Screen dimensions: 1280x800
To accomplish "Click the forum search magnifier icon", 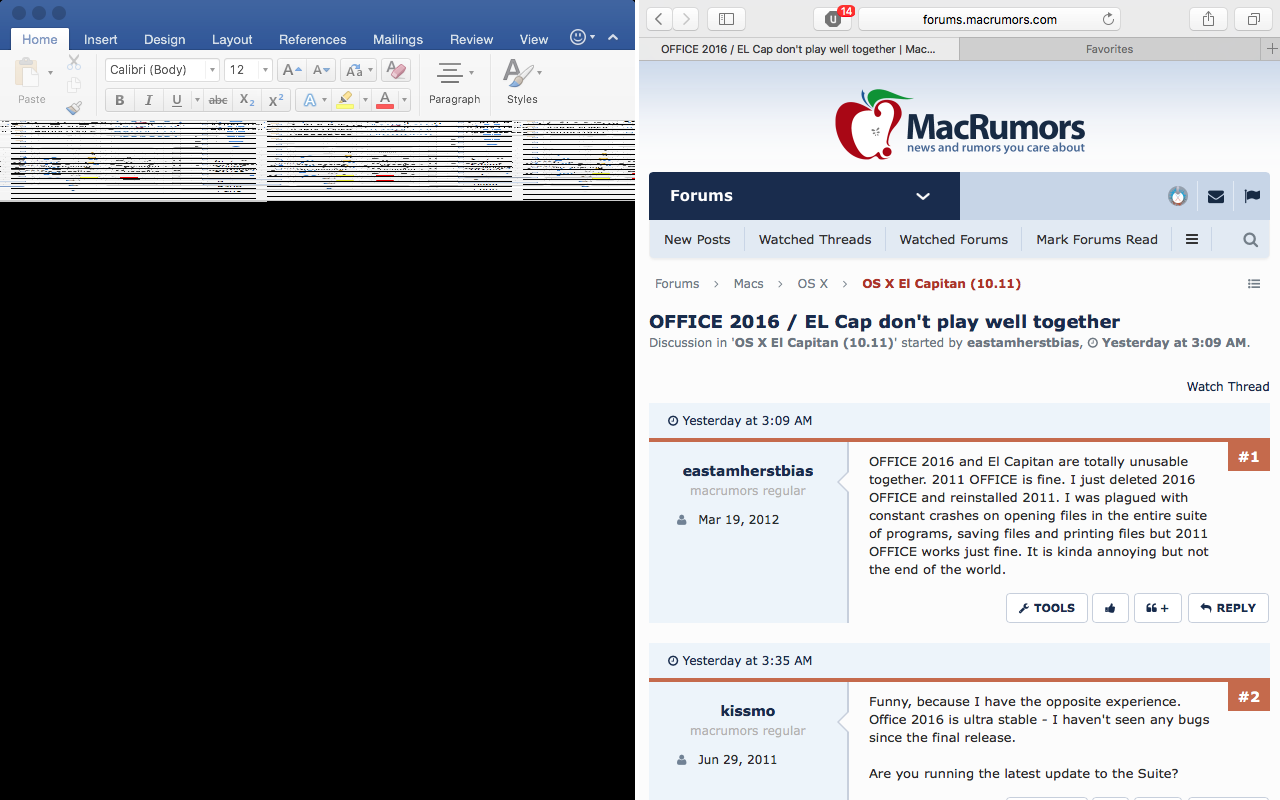I will tap(1251, 240).
